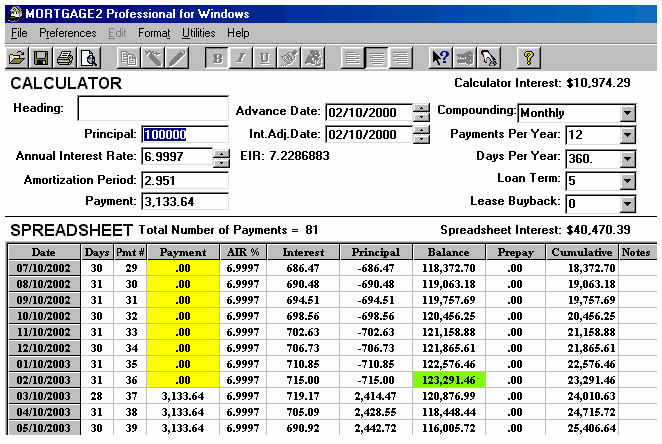Toggle the Bold formatting button

(218, 57)
